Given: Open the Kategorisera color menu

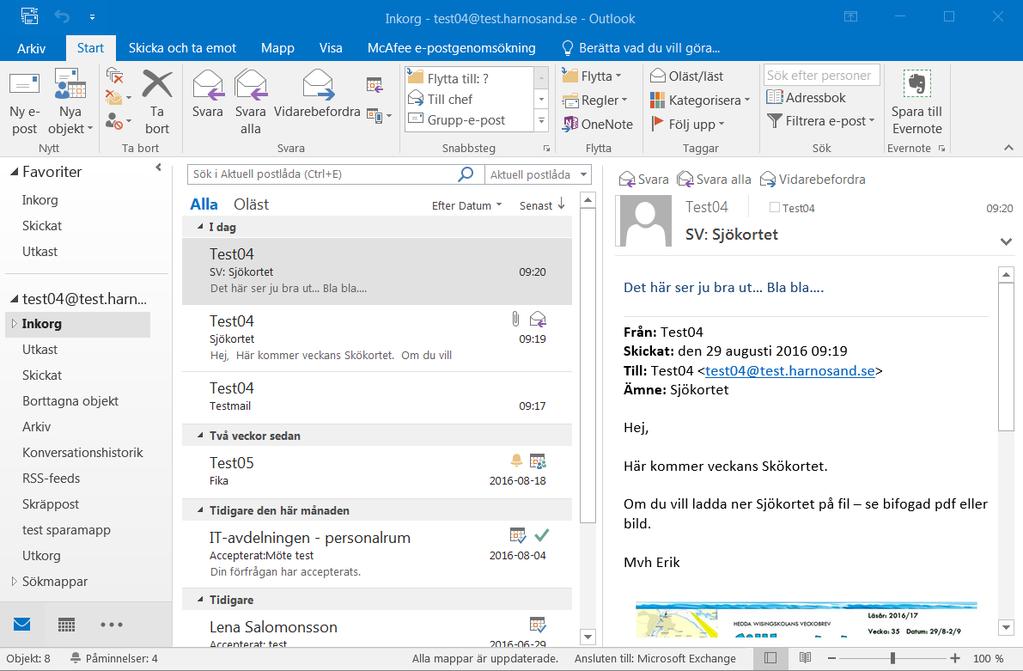Looking at the screenshot, I should (700, 101).
